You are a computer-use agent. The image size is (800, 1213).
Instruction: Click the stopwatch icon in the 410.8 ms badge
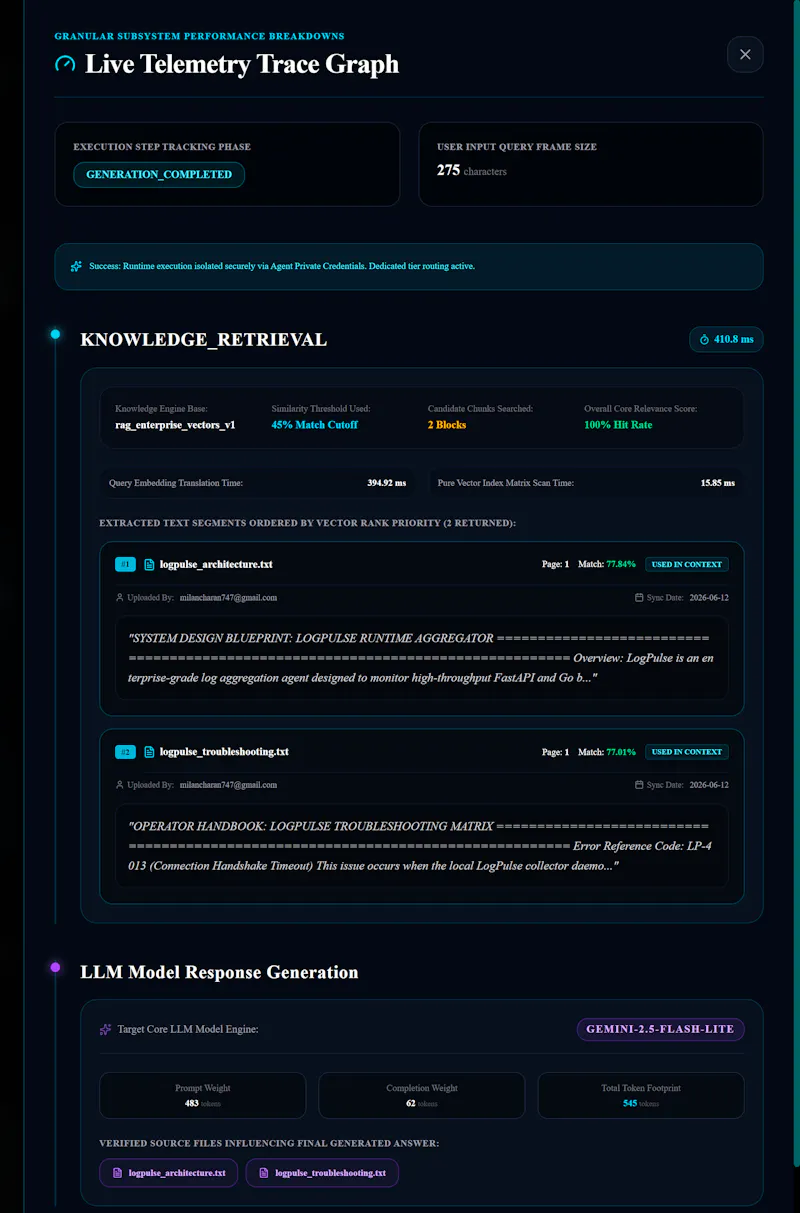click(704, 340)
